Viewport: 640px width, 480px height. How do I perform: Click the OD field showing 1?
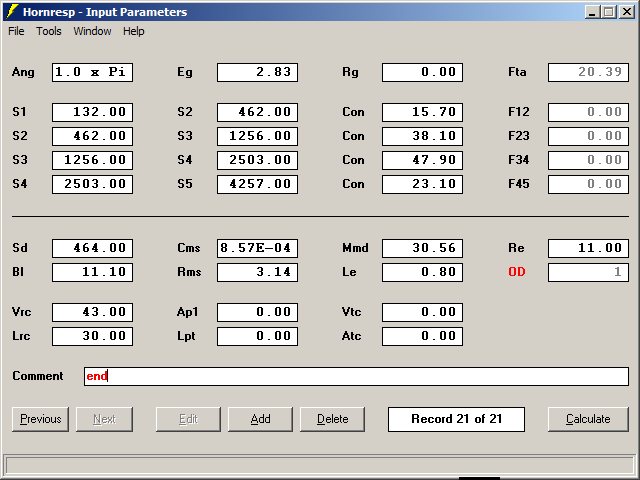tap(588, 272)
